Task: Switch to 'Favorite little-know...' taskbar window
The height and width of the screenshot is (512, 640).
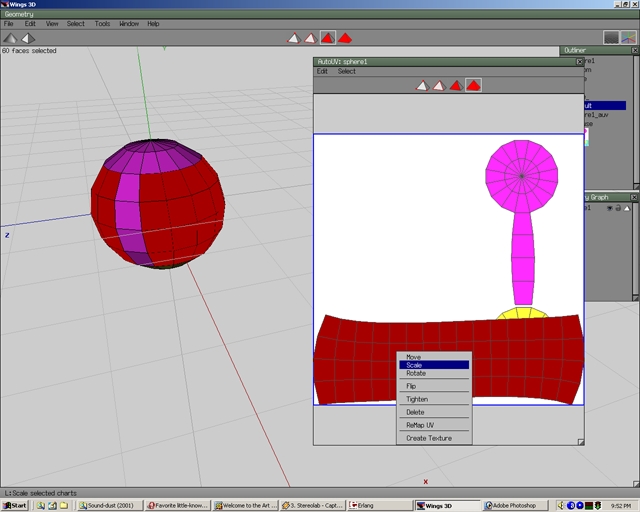Action: pos(178,505)
